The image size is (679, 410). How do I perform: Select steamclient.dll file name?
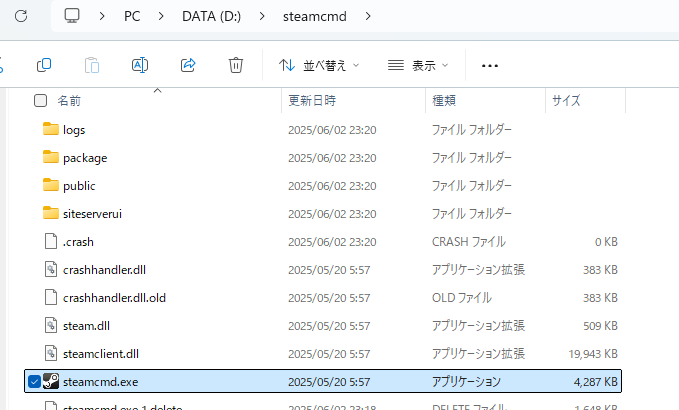[x=101, y=354]
